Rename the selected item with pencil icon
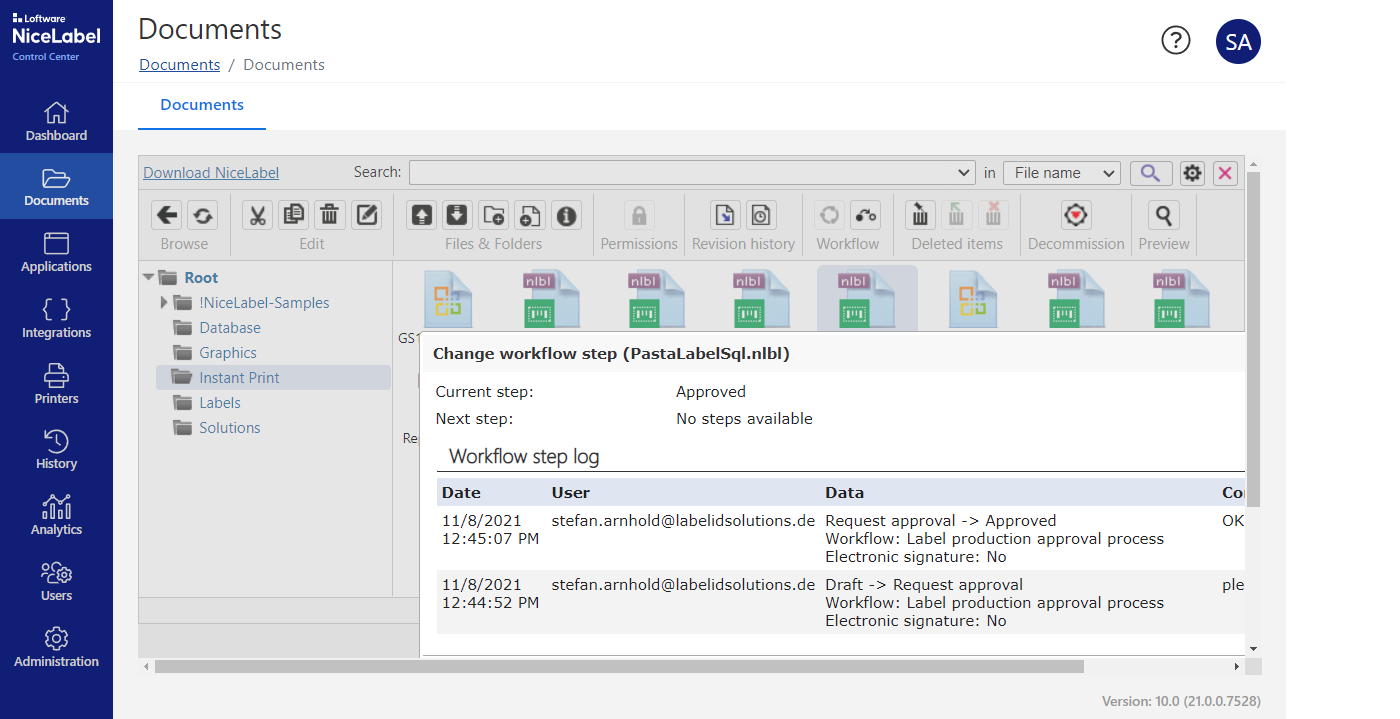This screenshot has width=1400, height=719. coord(366,215)
